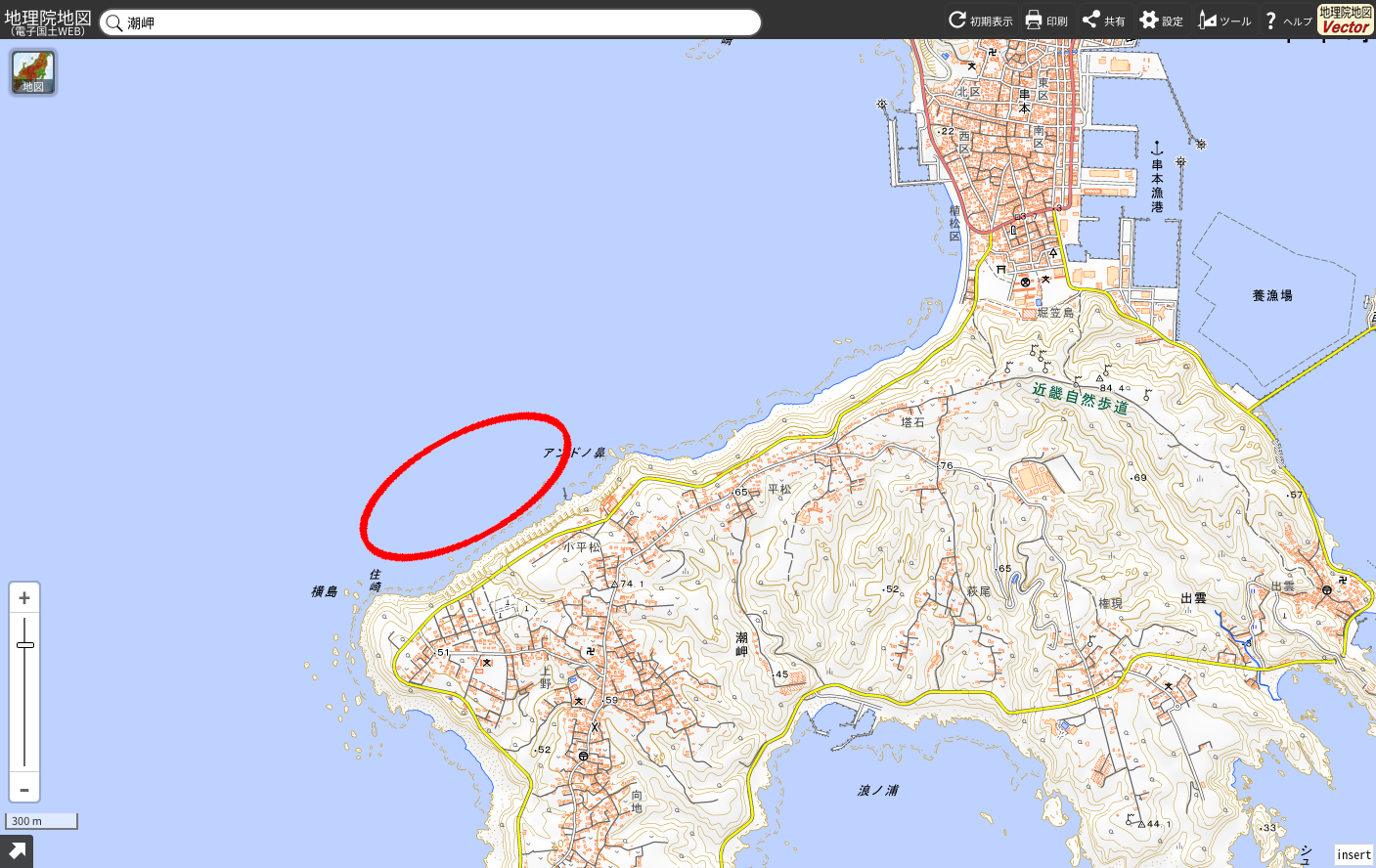1376x868 pixels.
Task: Click the 近畿自然歩道 trail label
Action: click(x=1080, y=398)
